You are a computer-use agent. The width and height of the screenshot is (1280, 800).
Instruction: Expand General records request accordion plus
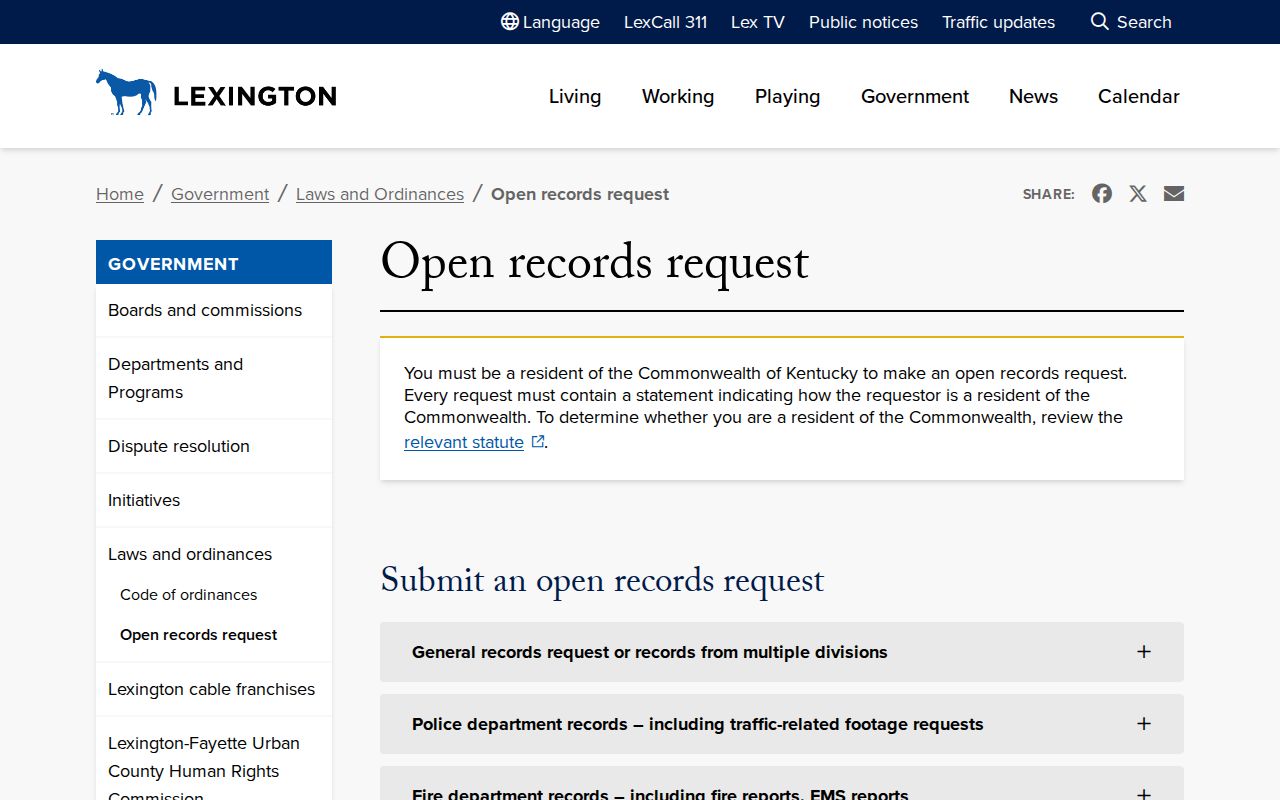pos(1144,652)
